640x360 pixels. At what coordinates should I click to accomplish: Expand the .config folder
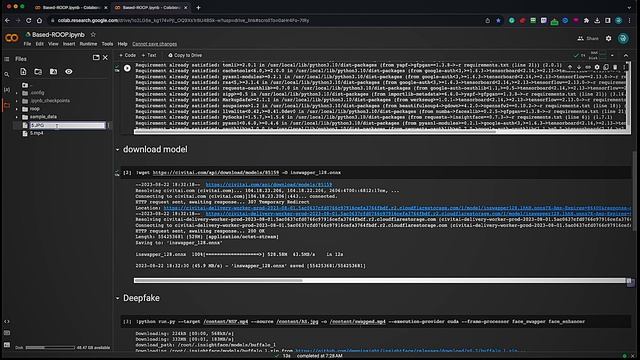17,93
